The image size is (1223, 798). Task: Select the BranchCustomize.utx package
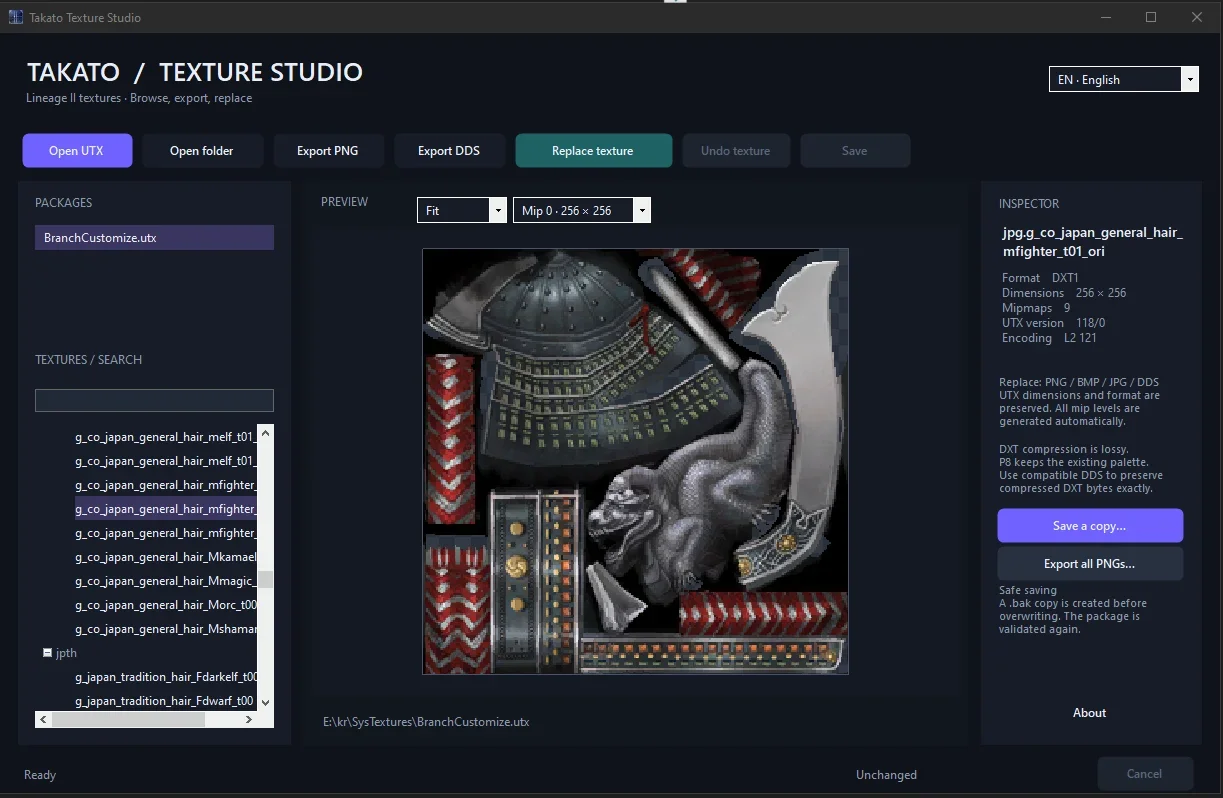[154, 238]
